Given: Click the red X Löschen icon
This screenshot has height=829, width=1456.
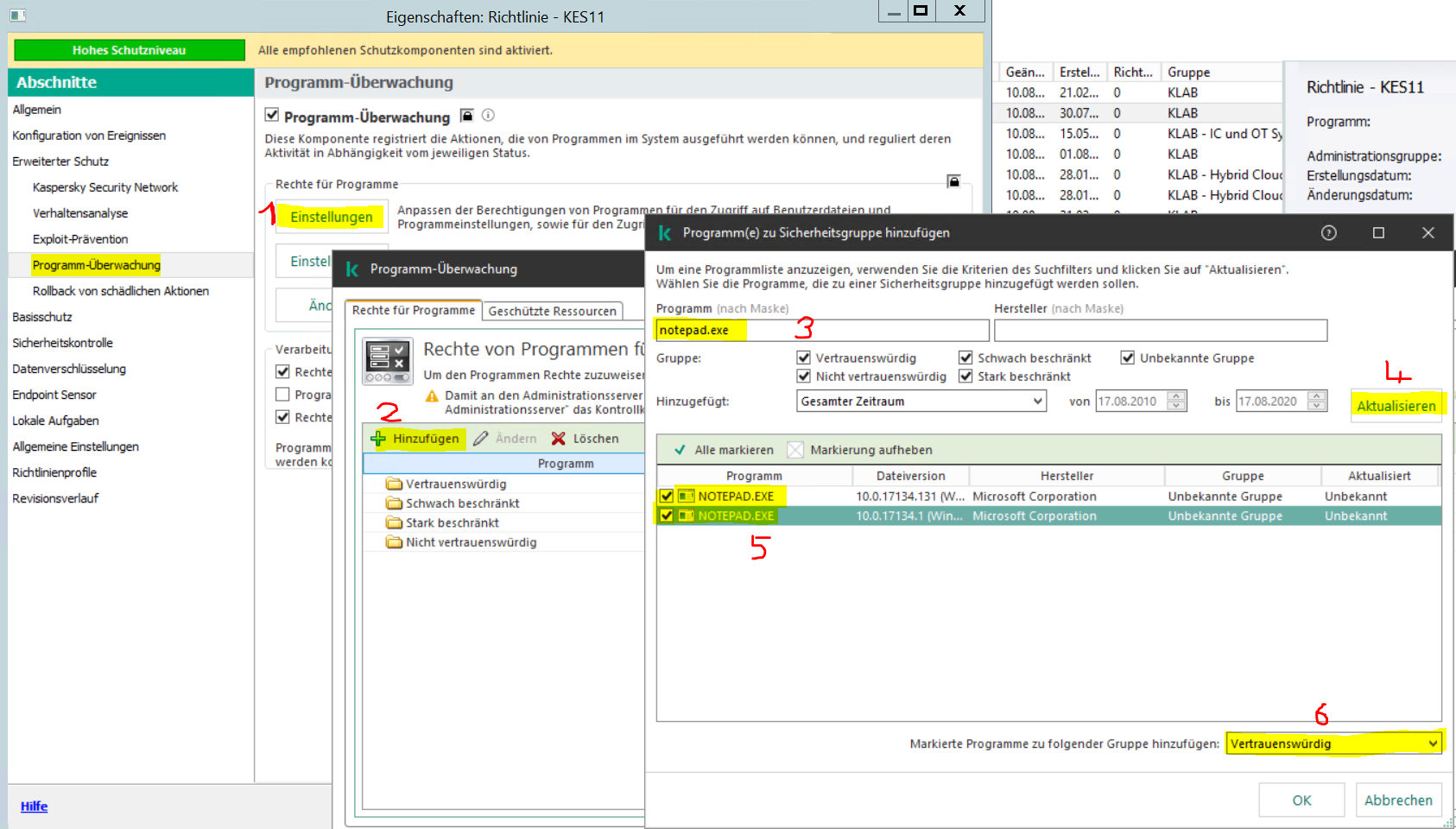Looking at the screenshot, I should 559,439.
